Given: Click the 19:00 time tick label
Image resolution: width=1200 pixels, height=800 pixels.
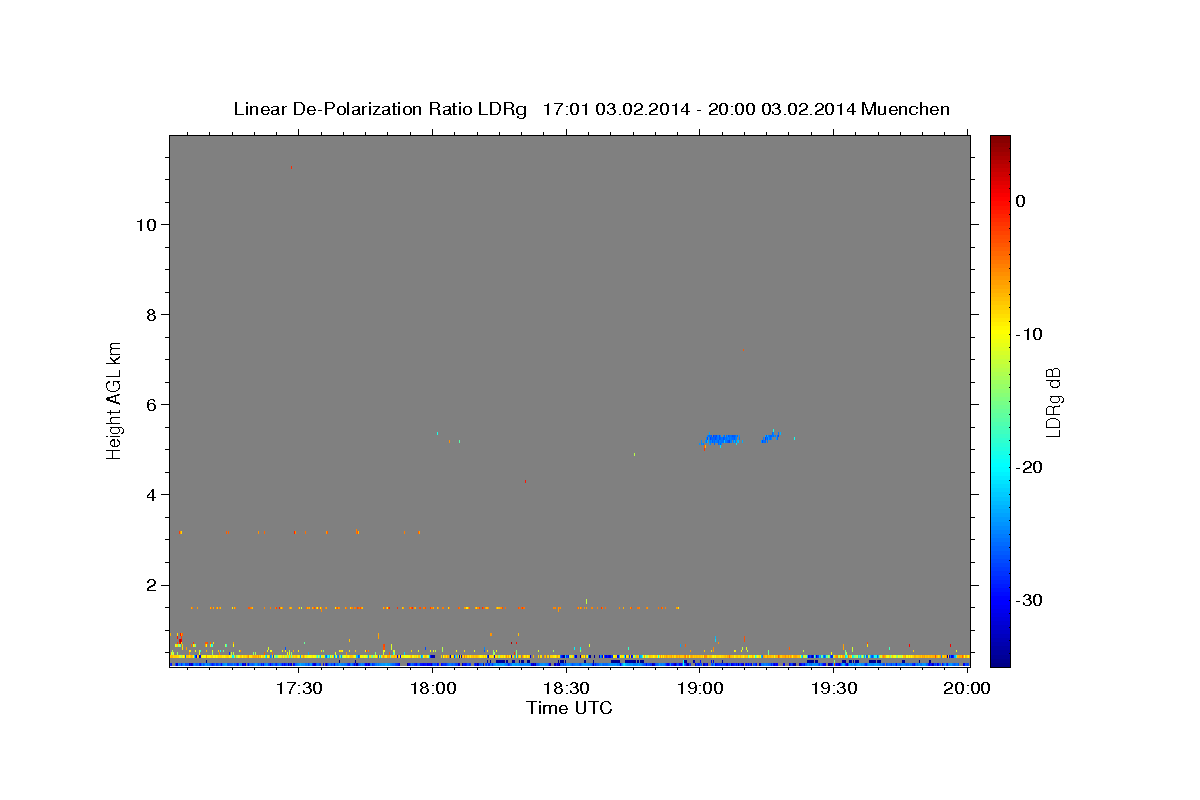Looking at the screenshot, I should tap(700, 688).
